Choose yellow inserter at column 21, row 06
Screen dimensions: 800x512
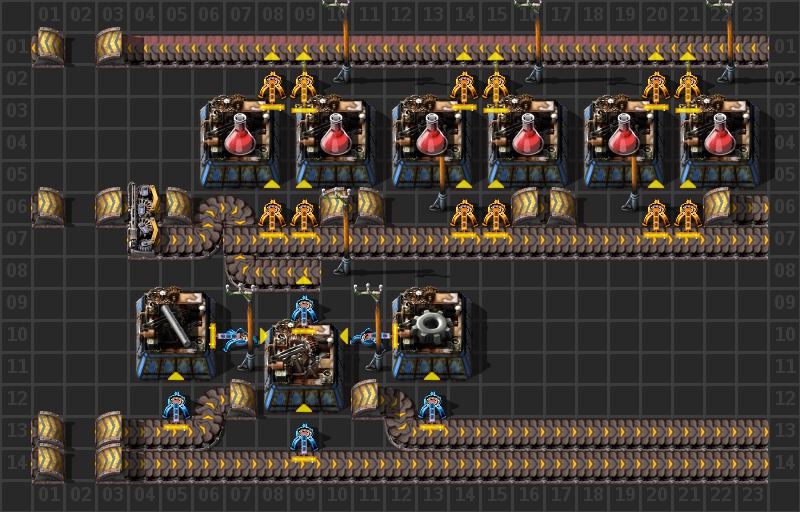[688, 218]
